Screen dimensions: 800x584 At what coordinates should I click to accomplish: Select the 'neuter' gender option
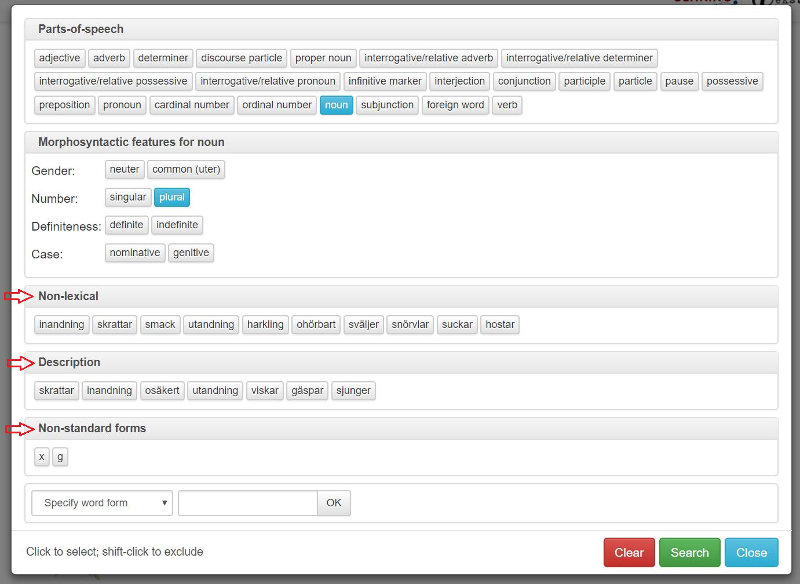125,170
